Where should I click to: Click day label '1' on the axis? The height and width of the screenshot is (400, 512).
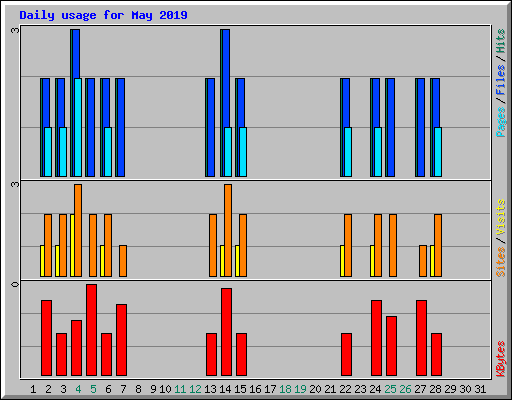(x=33, y=389)
